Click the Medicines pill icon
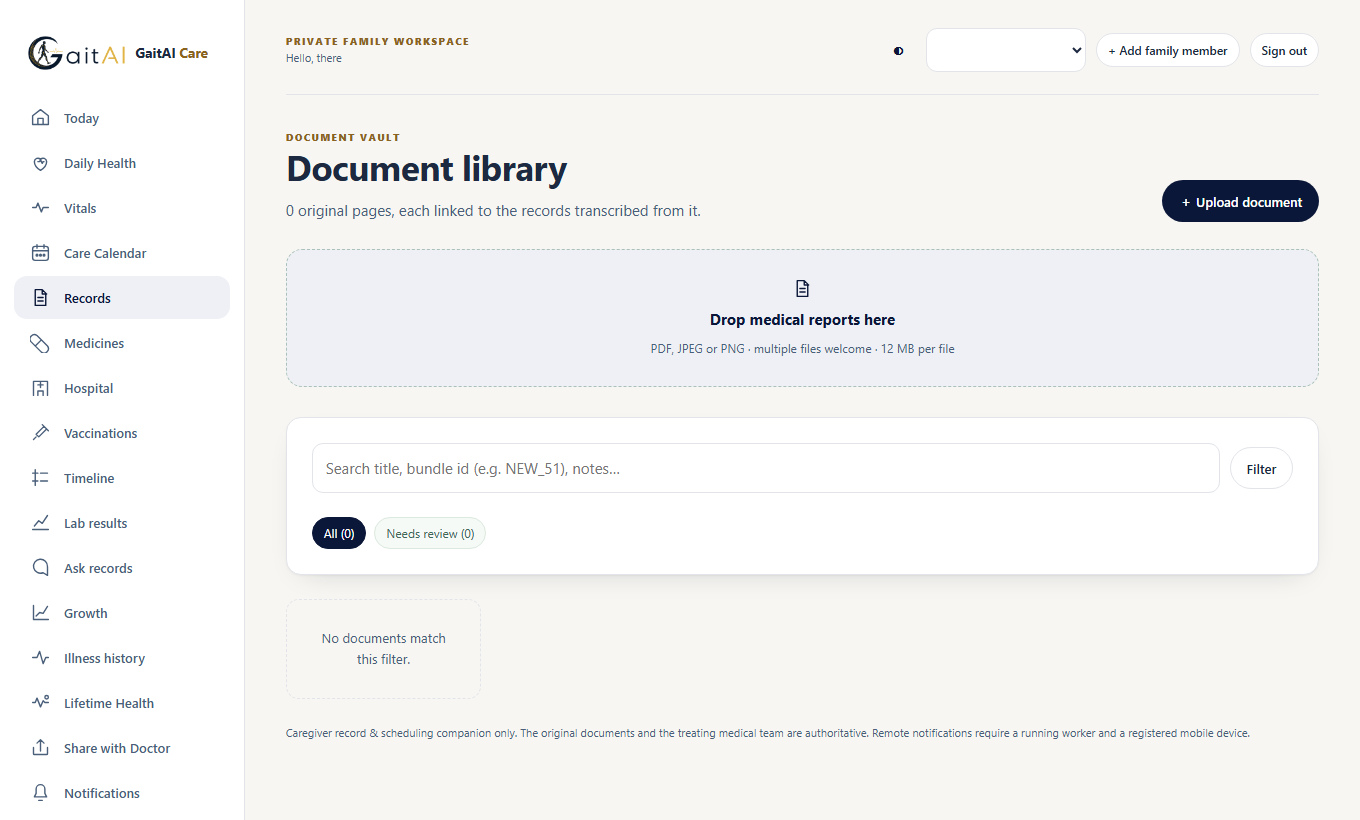Image resolution: width=1360 pixels, height=820 pixels. coord(40,343)
